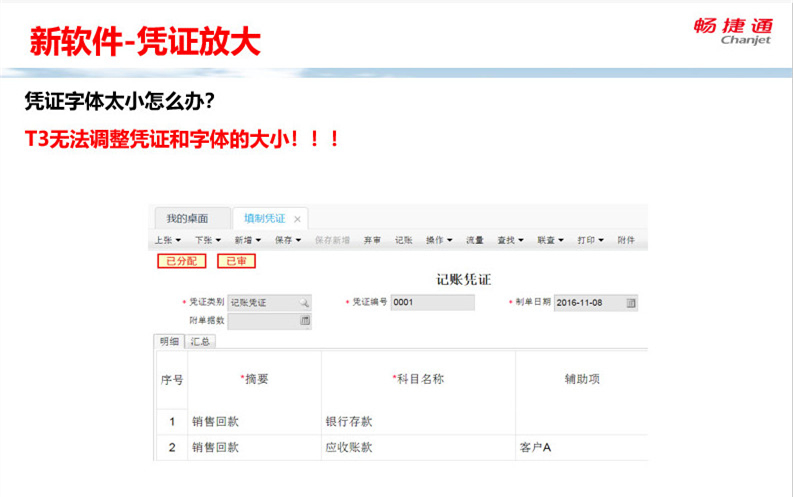Click the 制单日期 field 2016-11-08
Image resolution: width=793 pixels, height=497 pixels.
pos(596,303)
